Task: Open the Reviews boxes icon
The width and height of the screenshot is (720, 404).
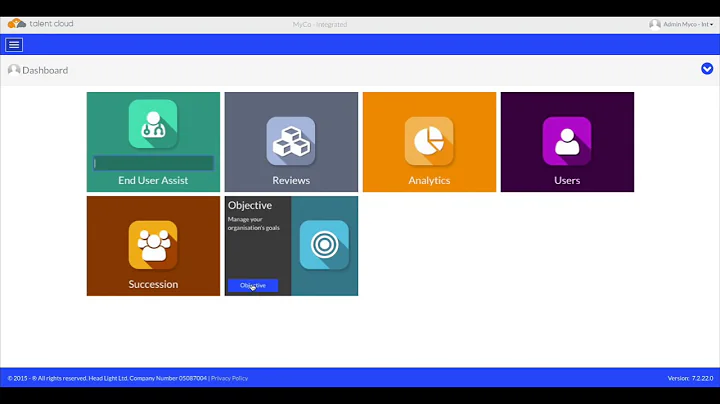Action: point(291,141)
